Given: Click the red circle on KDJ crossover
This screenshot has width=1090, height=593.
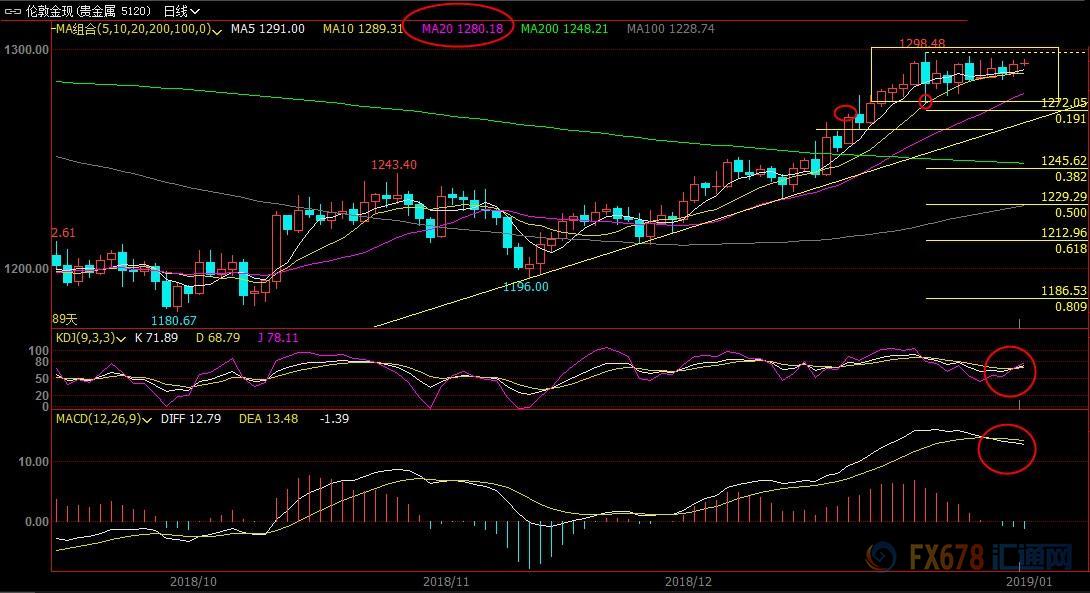Looking at the screenshot, I should [x=1010, y=370].
